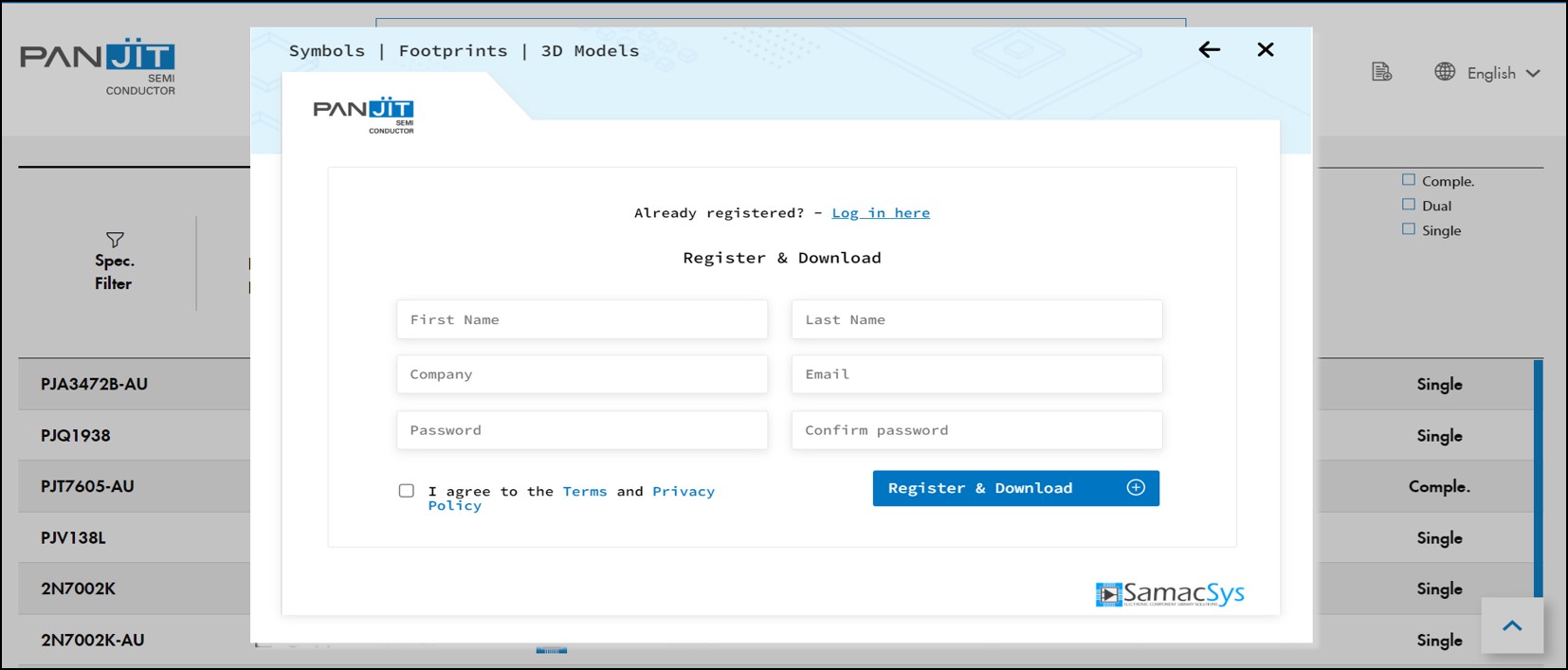Image resolution: width=1568 pixels, height=670 pixels.
Task: Focus the Email field
Action: 976,374
